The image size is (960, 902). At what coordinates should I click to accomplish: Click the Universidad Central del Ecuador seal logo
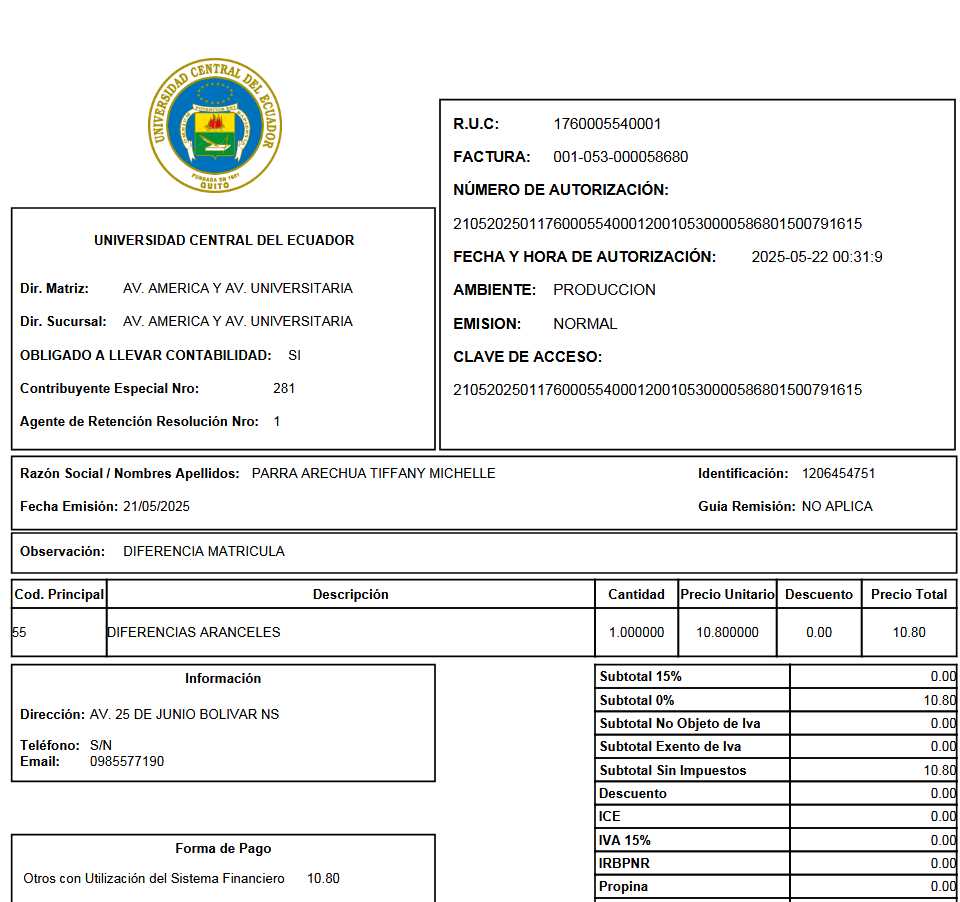point(215,126)
